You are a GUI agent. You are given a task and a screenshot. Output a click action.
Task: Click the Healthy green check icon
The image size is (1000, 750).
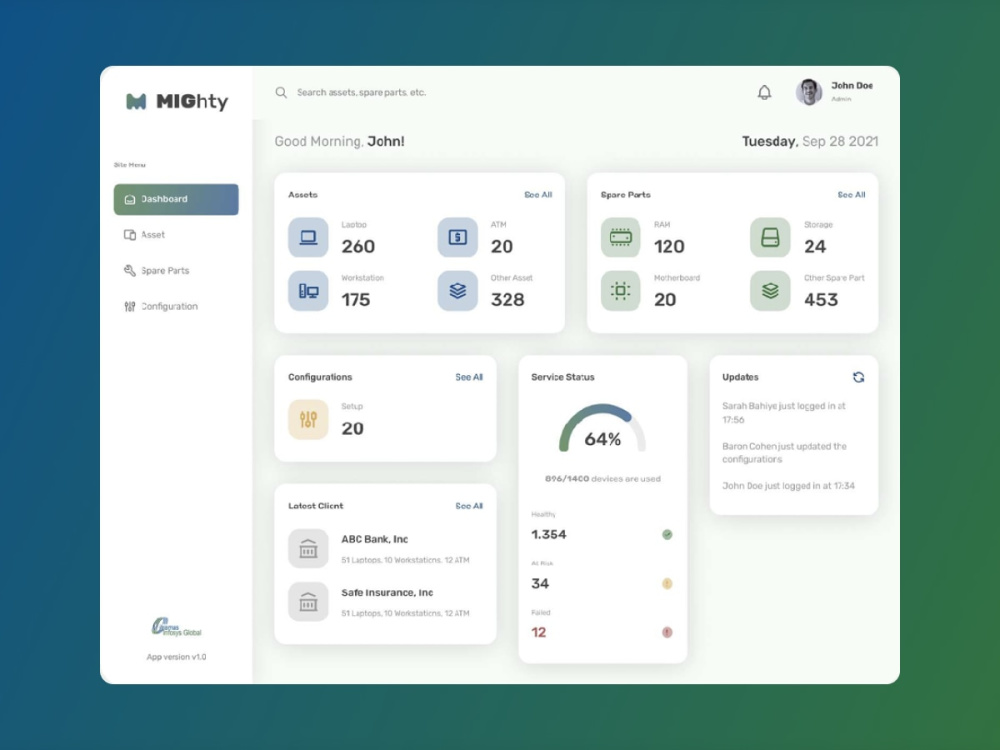click(667, 534)
